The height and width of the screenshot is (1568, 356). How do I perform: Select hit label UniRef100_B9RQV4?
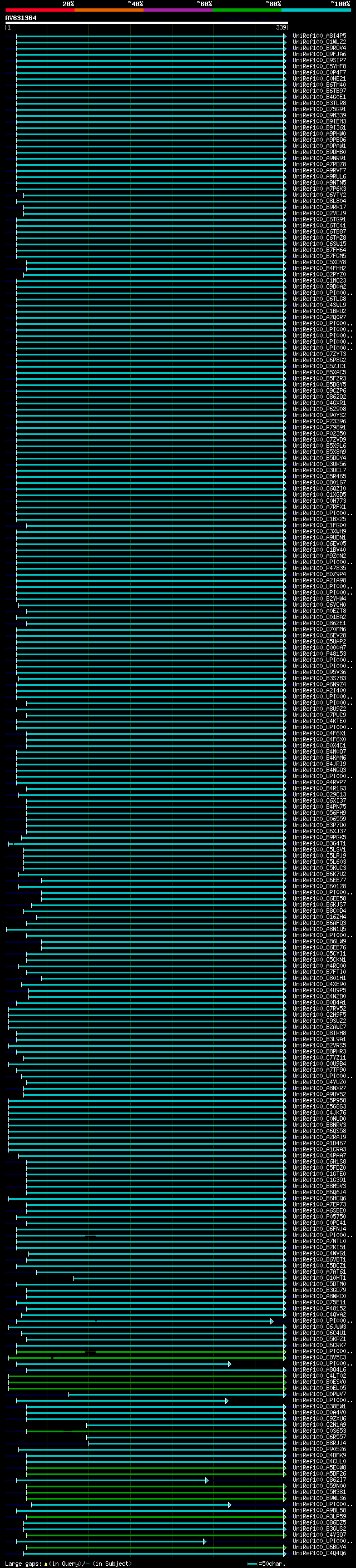(x=319, y=48)
